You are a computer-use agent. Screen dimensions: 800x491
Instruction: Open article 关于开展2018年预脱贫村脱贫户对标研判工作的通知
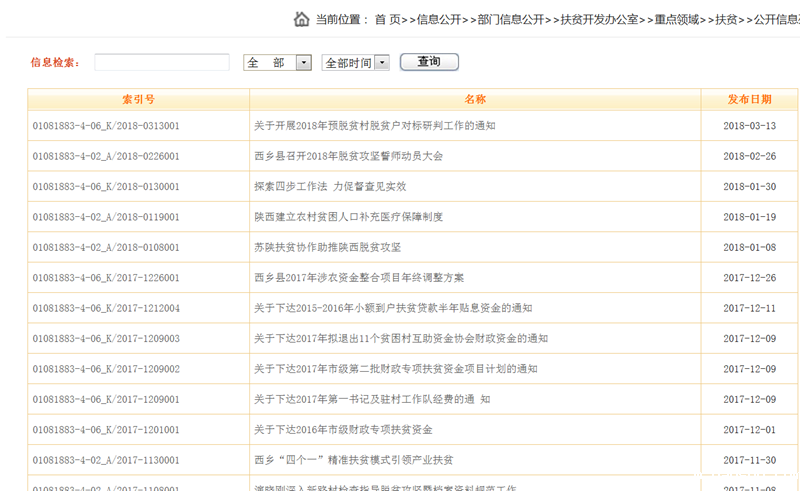[x=375, y=126]
